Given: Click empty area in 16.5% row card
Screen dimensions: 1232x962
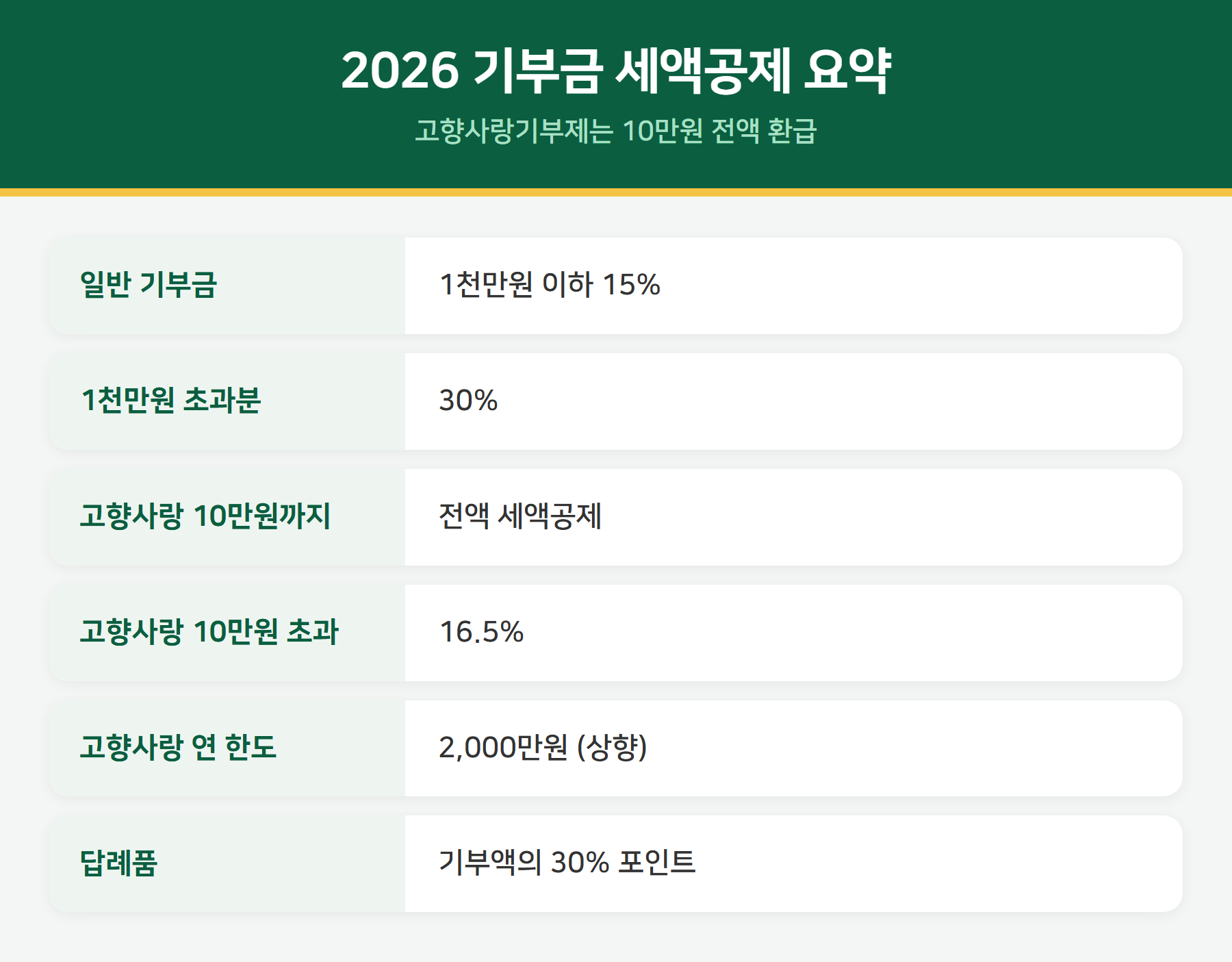Looking at the screenshot, I should [x=856, y=633].
